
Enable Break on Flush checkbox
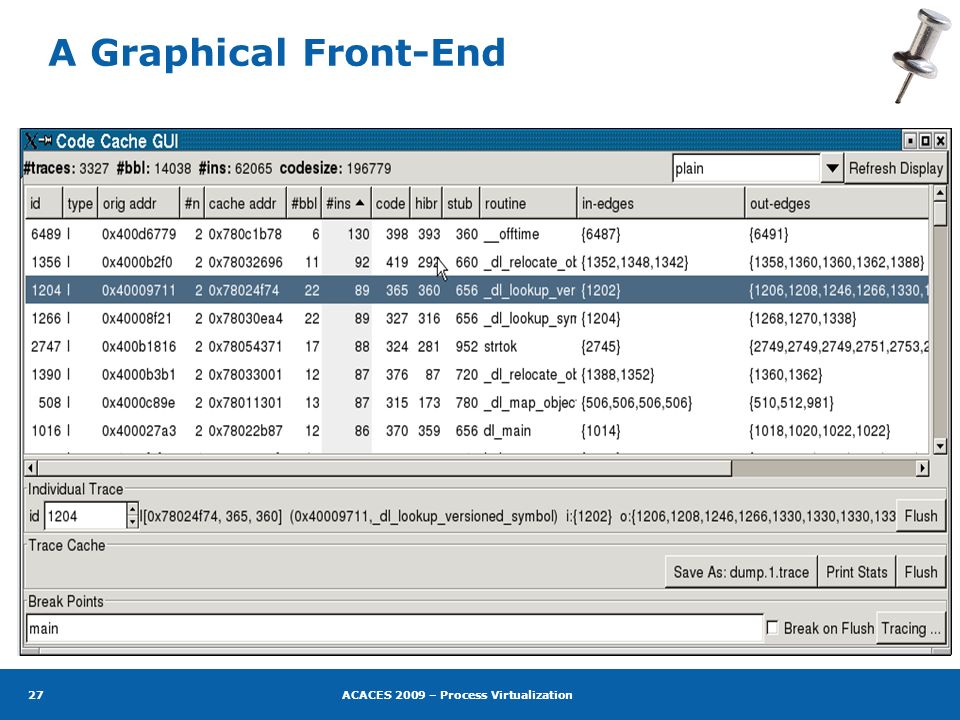click(772, 628)
